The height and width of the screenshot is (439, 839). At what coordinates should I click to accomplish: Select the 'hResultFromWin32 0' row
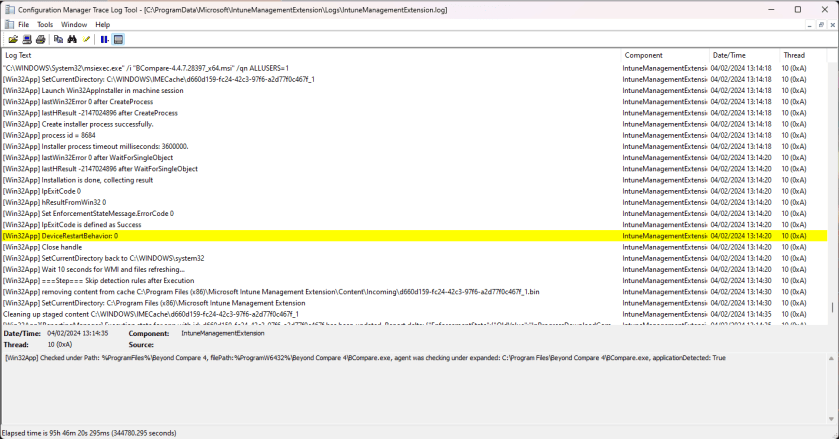[415, 202]
